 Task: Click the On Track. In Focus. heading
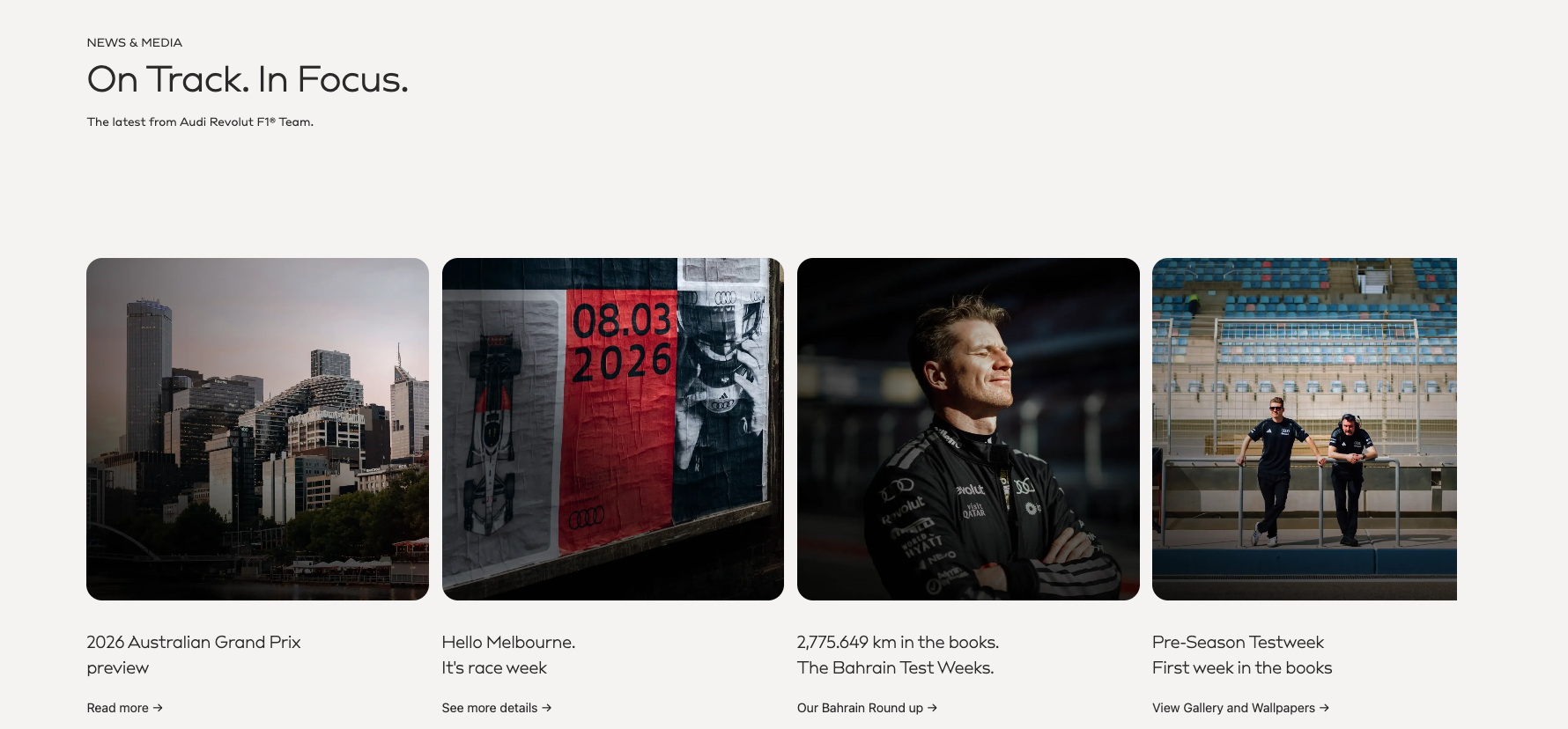248,79
